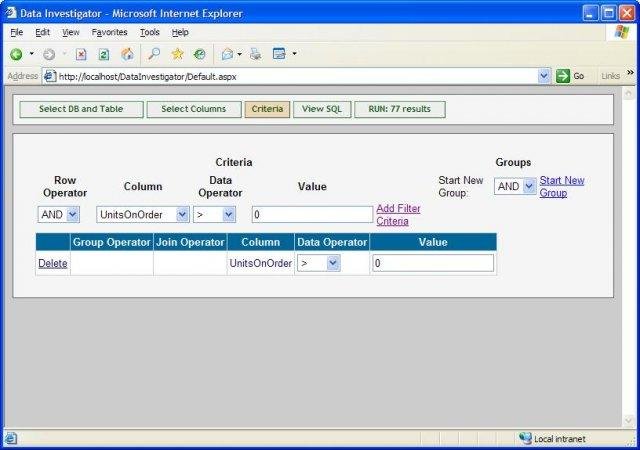Maximize the Internet Explorer window
Screen dimensions: 640x450
609,13
